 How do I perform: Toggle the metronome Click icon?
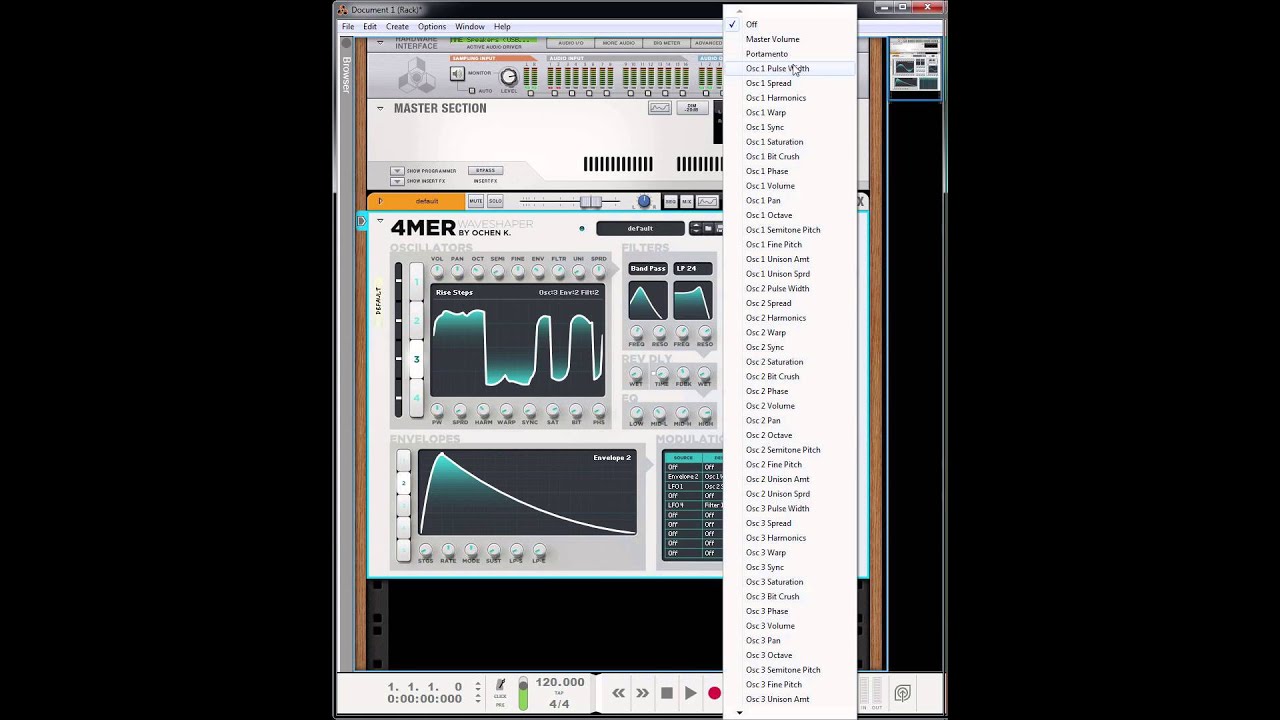coord(500,685)
